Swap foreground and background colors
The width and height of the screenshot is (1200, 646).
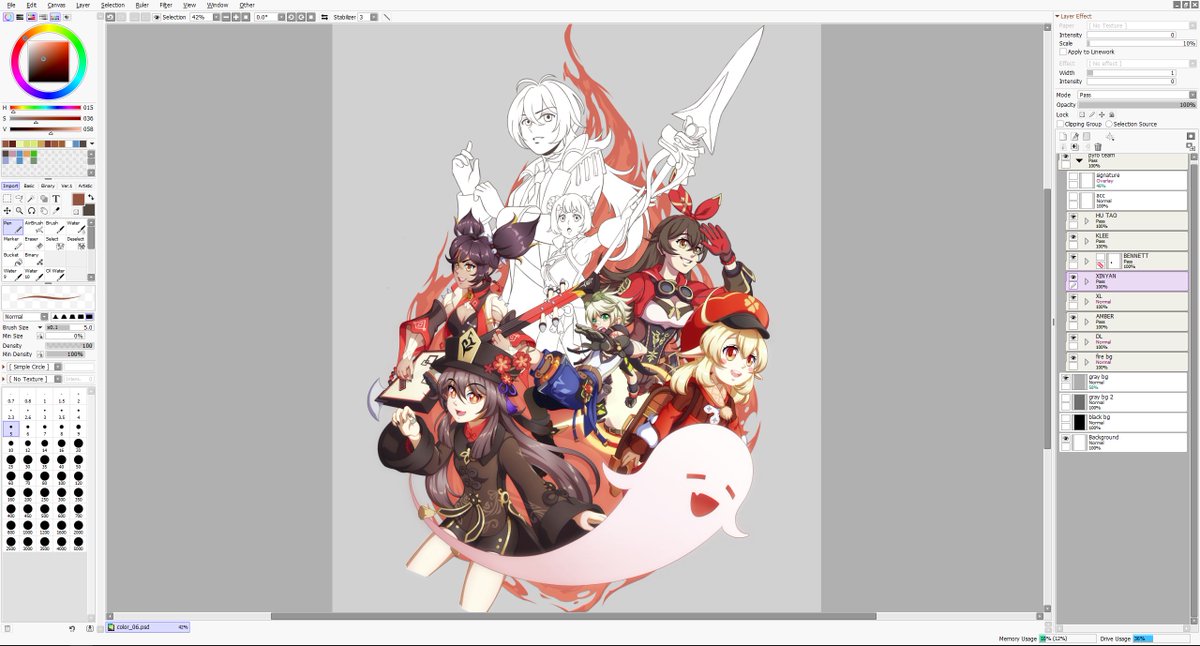tap(91, 197)
